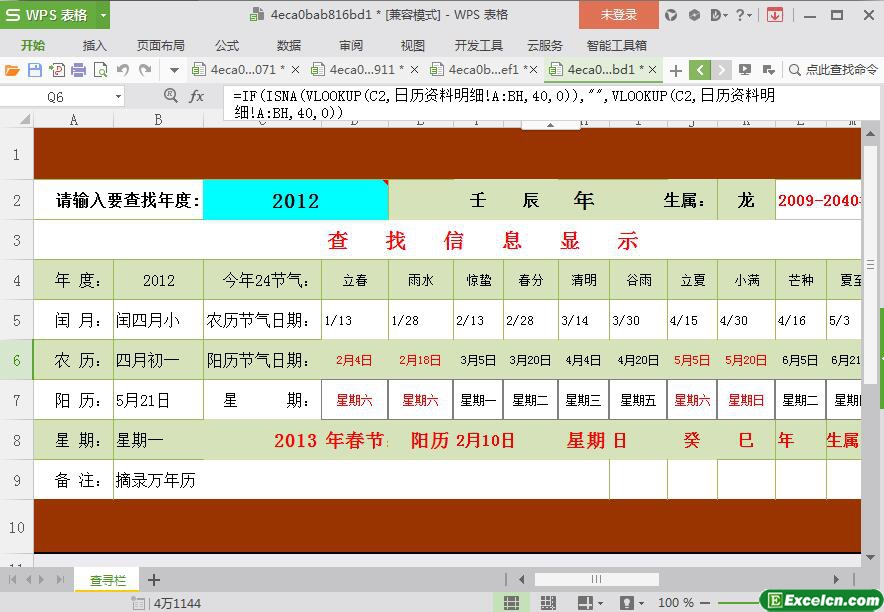This screenshot has height=612, width=884.
Task: Open the eye-protection mode dropdown in status bar
Action: pos(641,603)
